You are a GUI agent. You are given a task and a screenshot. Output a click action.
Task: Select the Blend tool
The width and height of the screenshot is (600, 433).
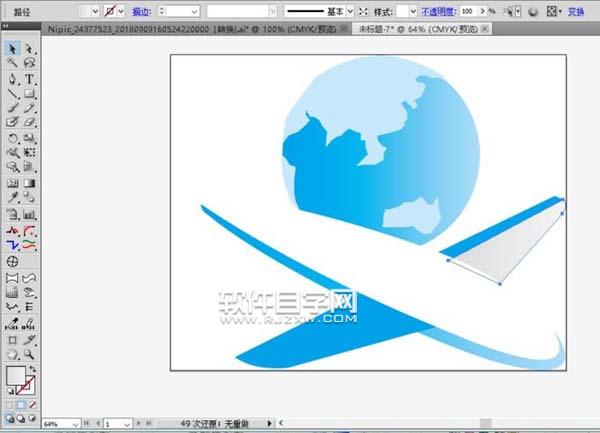pyautogui.click(x=29, y=197)
